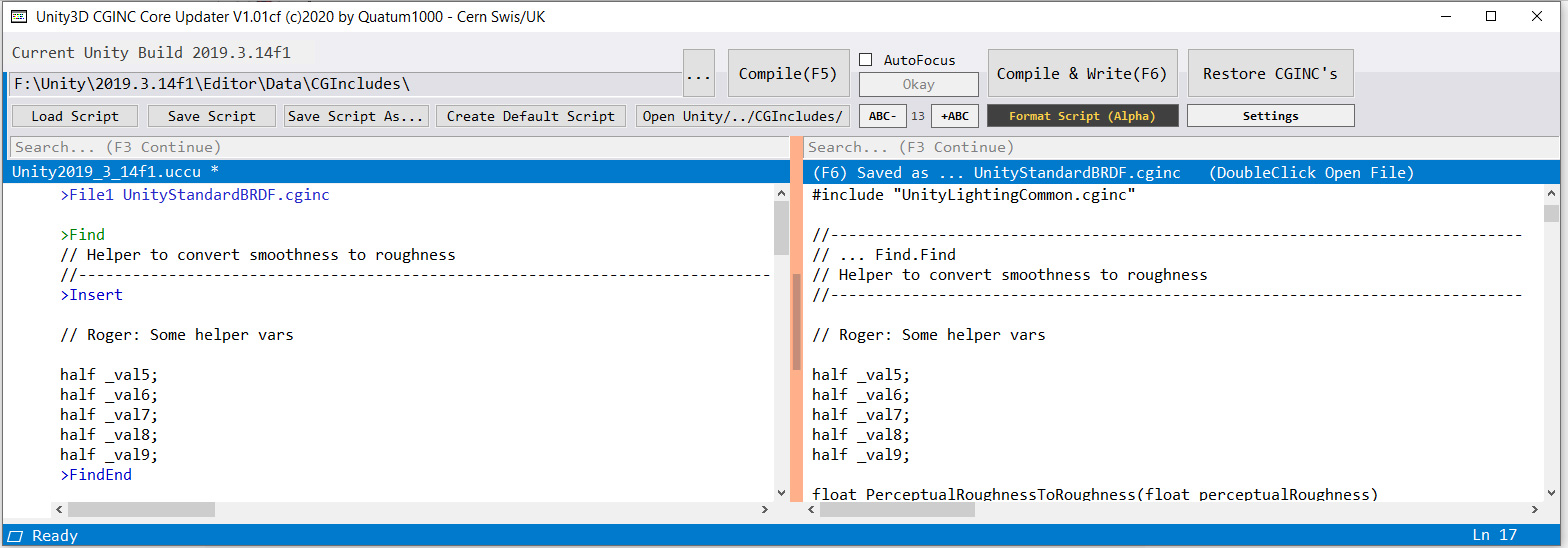
Task: Click right pane scroll left arrow
Action: tap(811, 509)
